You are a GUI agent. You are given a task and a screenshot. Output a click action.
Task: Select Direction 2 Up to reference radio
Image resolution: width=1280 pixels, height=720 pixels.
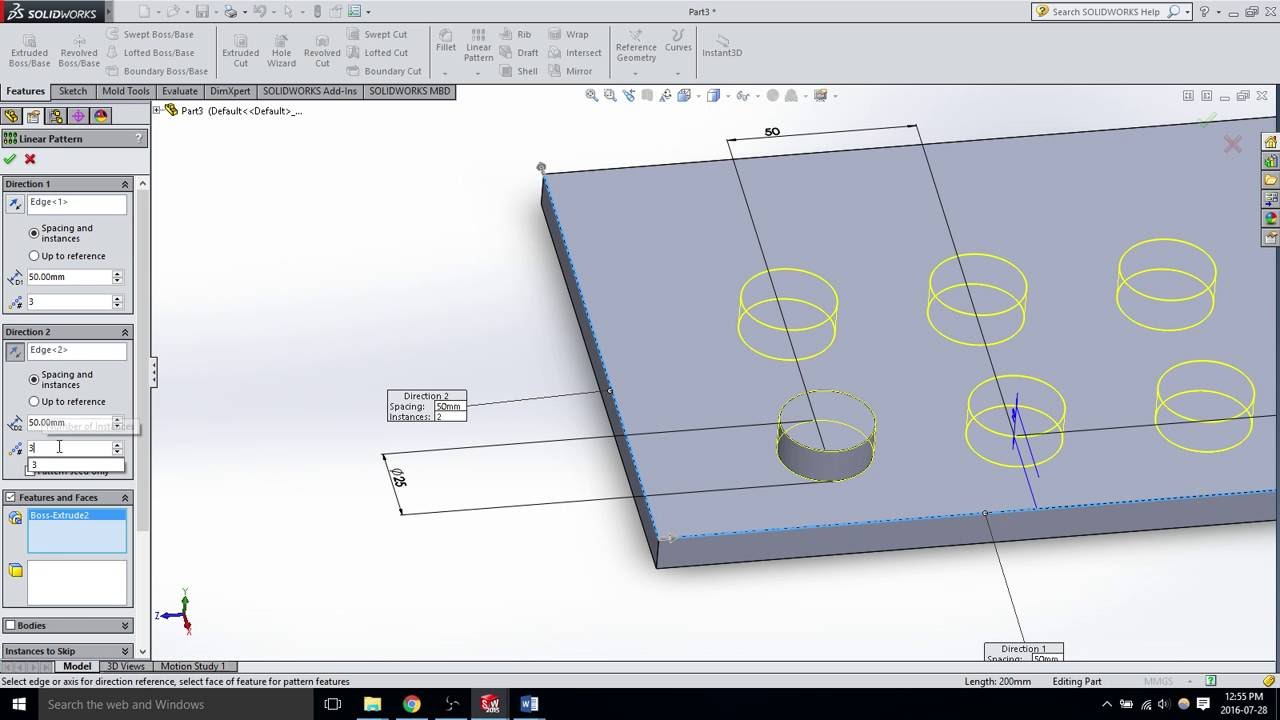pyautogui.click(x=34, y=402)
